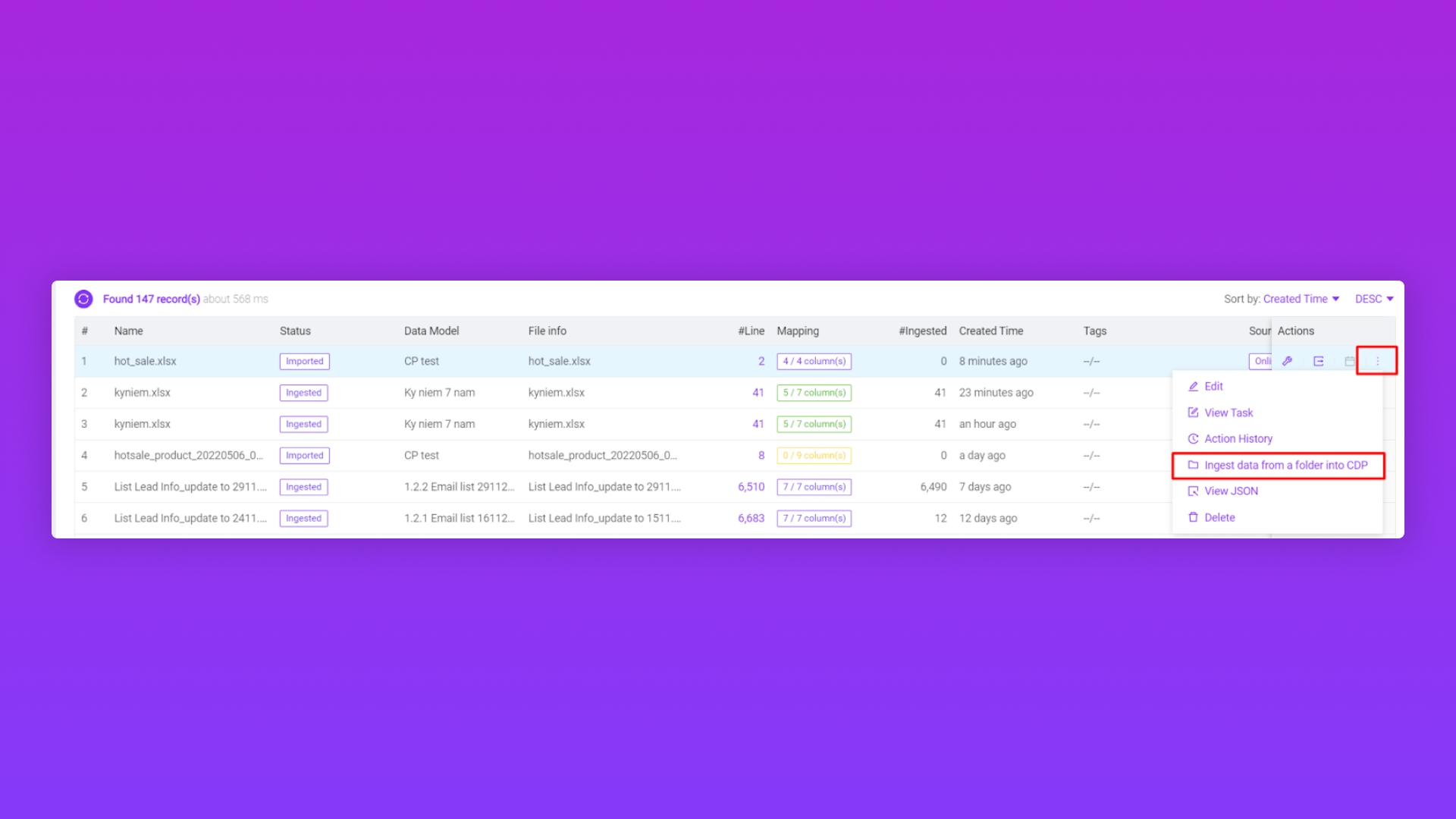The image size is (1456, 819).
Task: Select Ingest data from a folder into CDP
Action: [x=1285, y=465]
